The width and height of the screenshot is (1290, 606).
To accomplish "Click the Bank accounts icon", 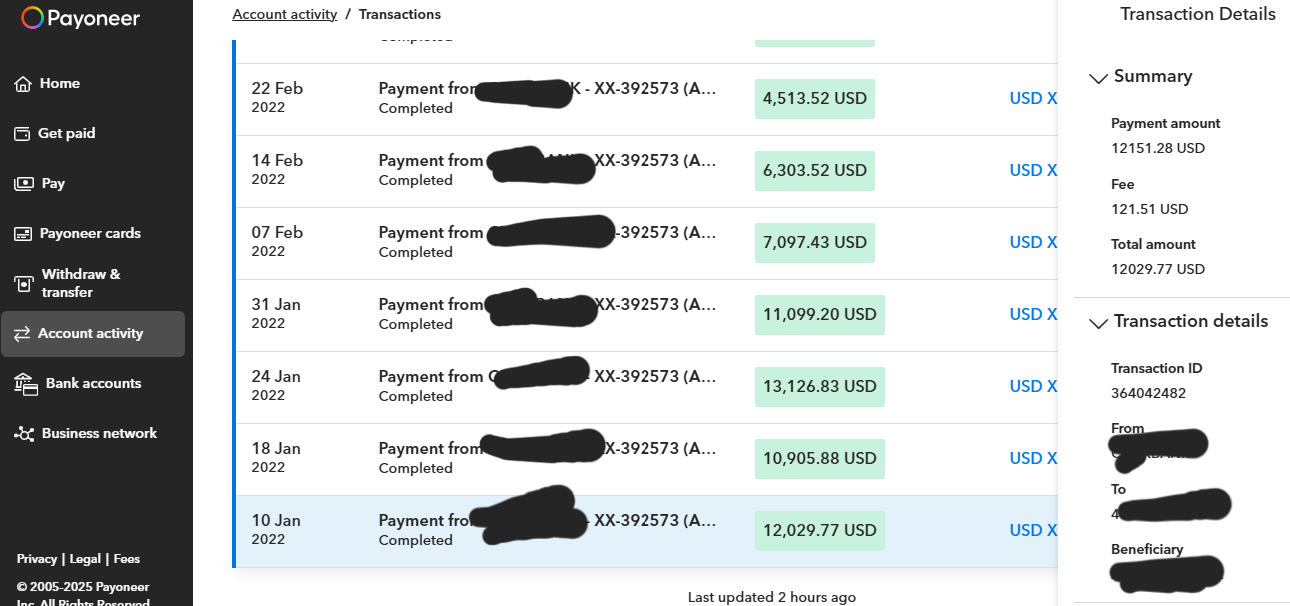I will point(26,384).
